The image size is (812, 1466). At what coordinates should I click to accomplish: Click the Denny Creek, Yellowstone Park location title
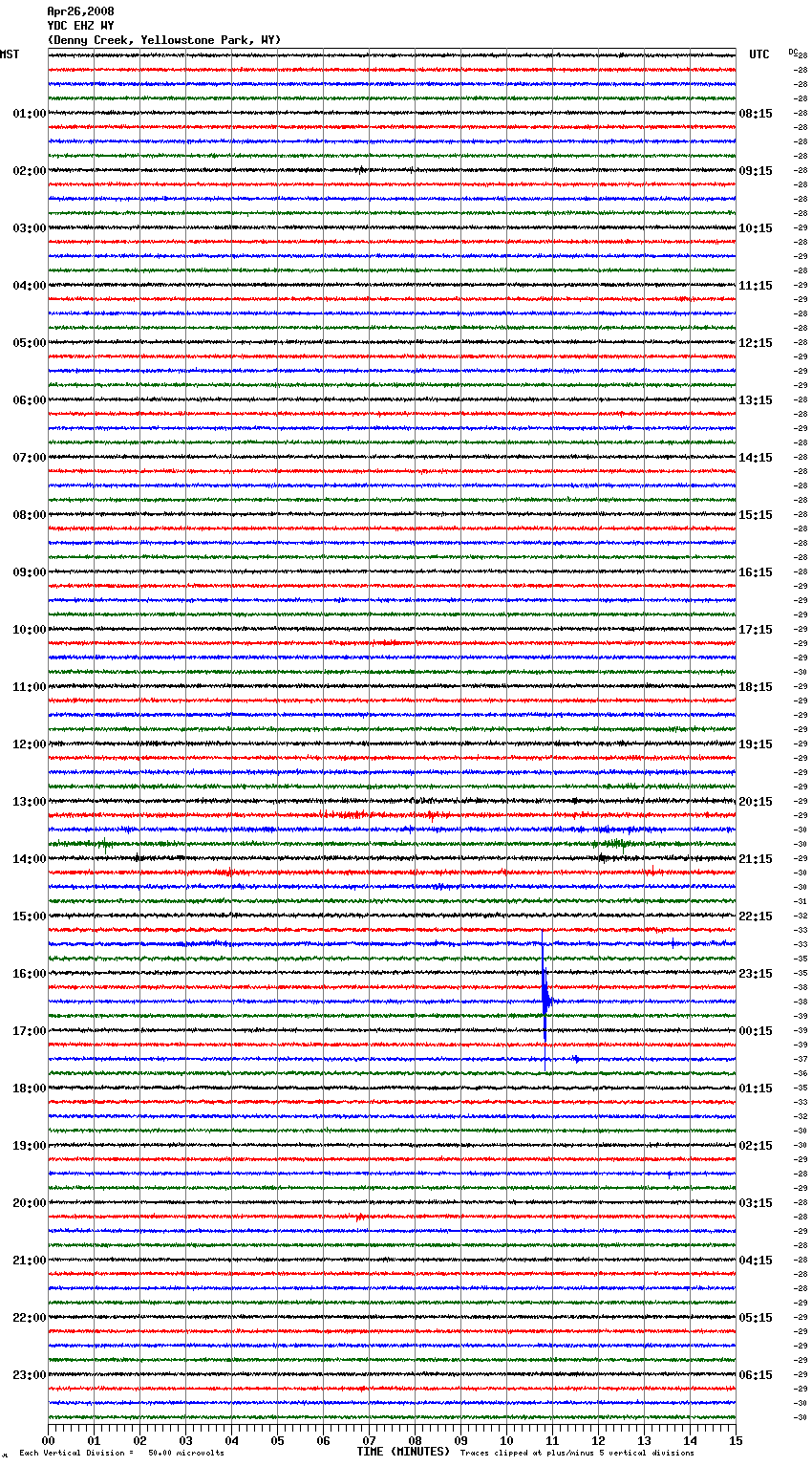click(x=164, y=40)
